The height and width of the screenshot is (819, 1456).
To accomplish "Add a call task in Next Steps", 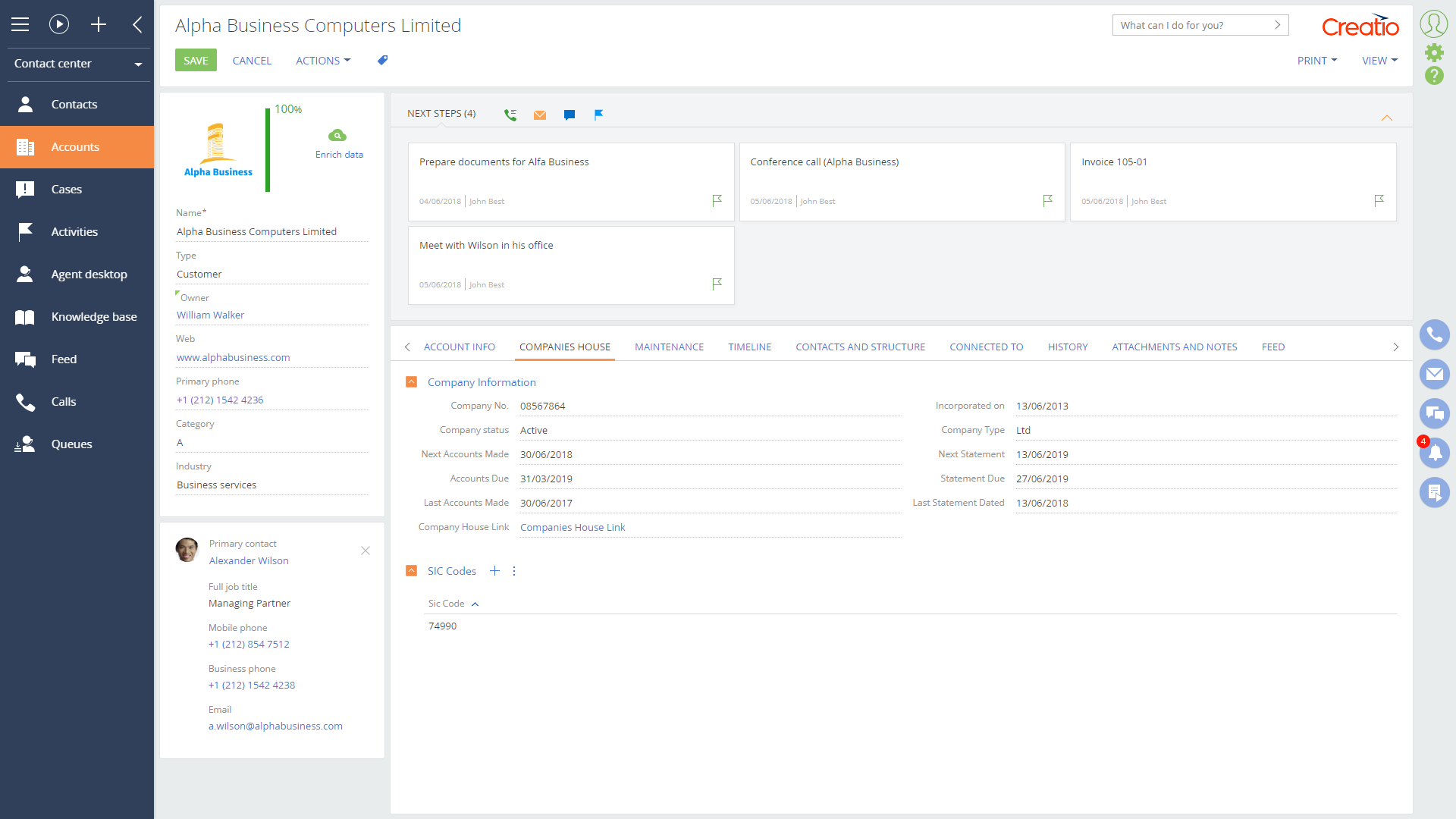I will 510,115.
